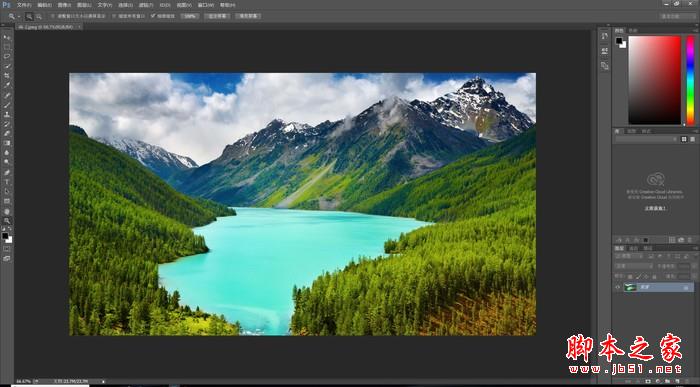Choose Zoom In mode in options bar
700x387 pixels.
coord(29,16)
